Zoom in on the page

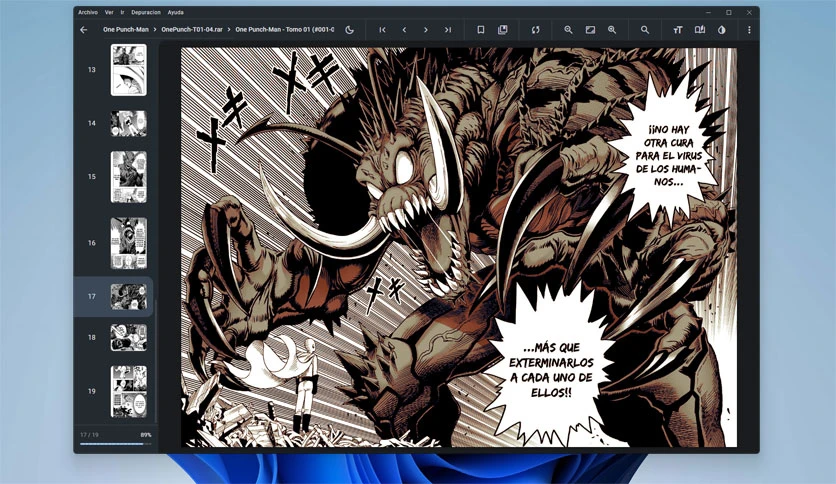pos(612,30)
